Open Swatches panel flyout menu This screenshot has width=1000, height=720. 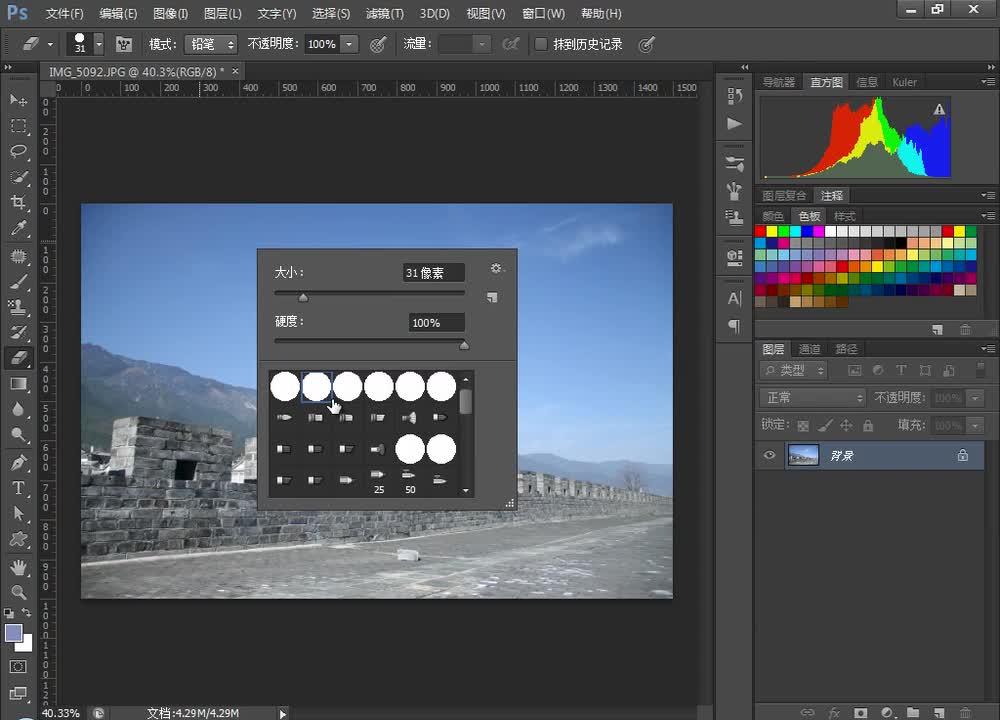click(x=988, y=216)
